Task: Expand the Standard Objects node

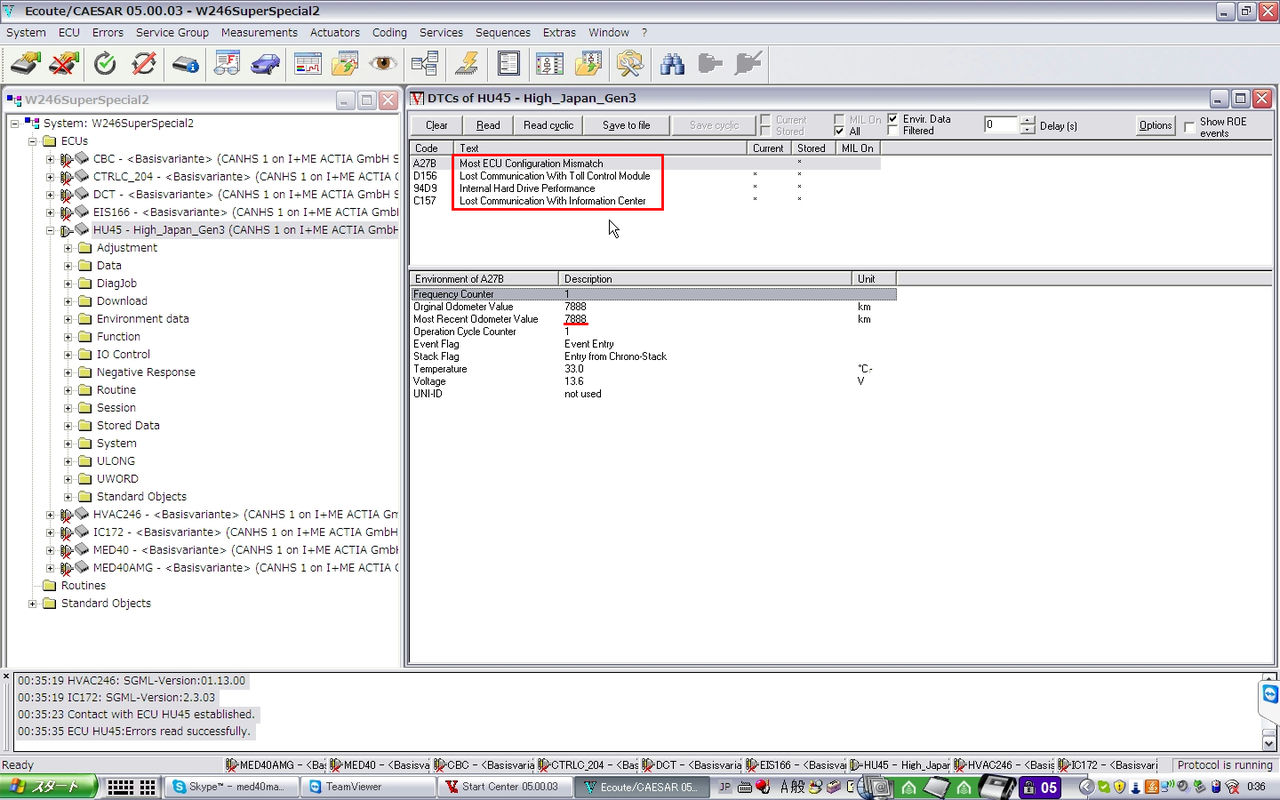Action: [x=31, y=603]
